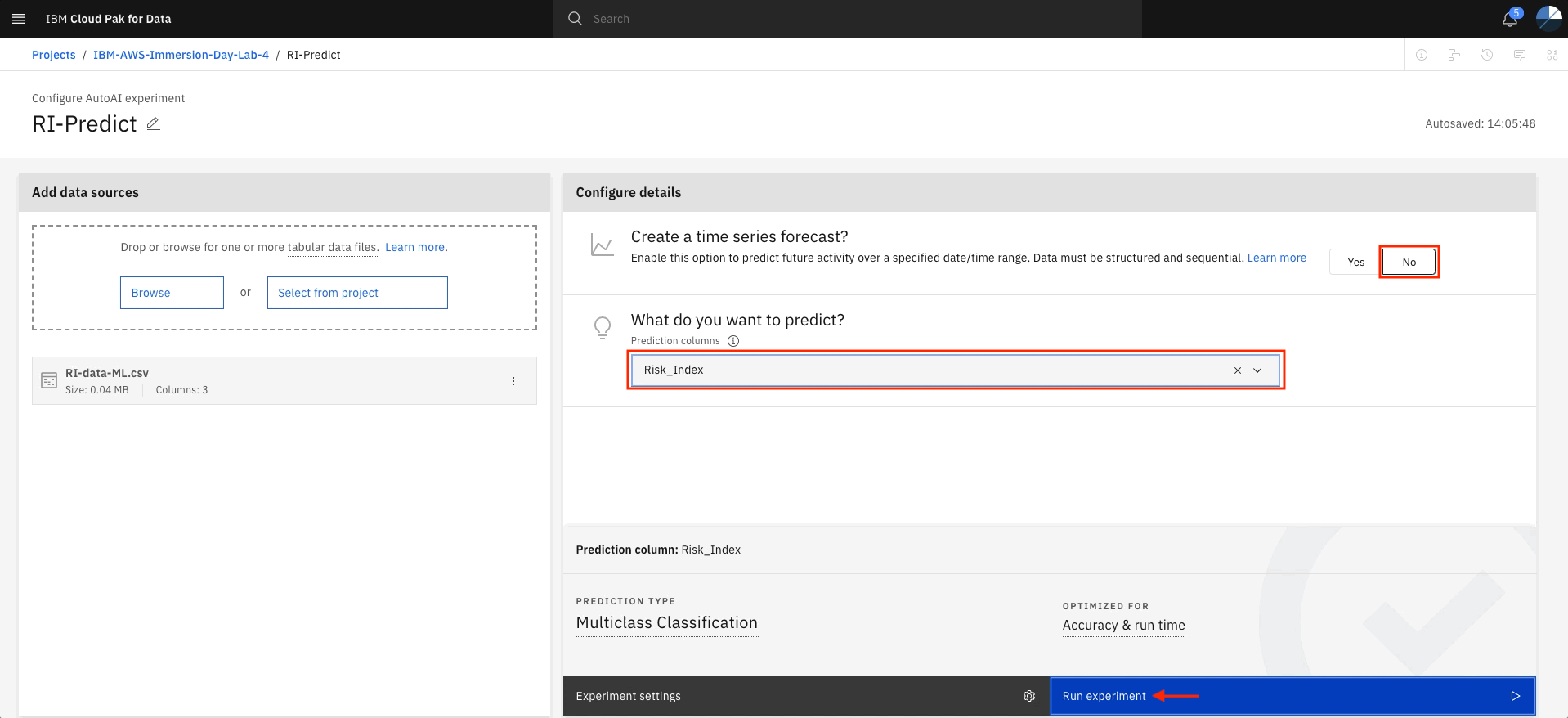Open the comments icon
Viewport: 1568px width, 718px height.
(1520, 55)
